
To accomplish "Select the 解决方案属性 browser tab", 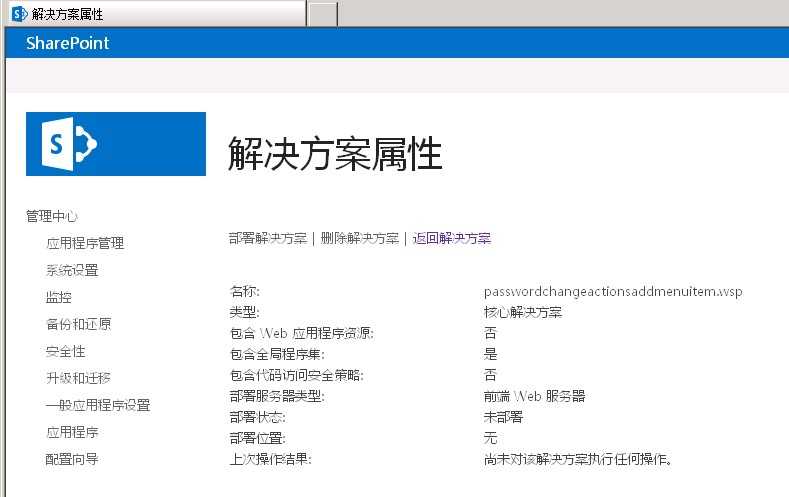I will 156,14.
